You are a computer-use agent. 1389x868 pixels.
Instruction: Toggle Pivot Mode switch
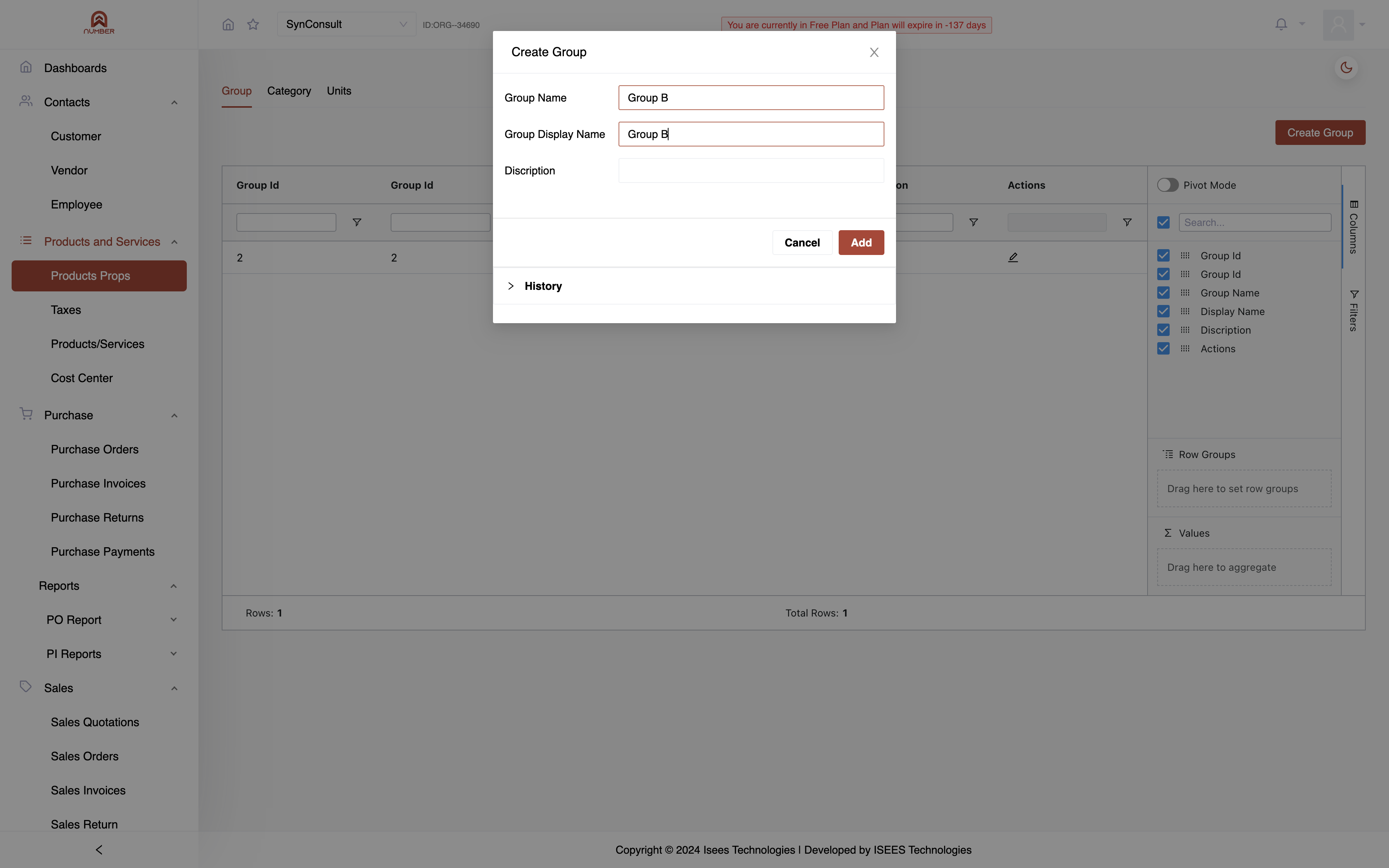tap(1167, 185)
